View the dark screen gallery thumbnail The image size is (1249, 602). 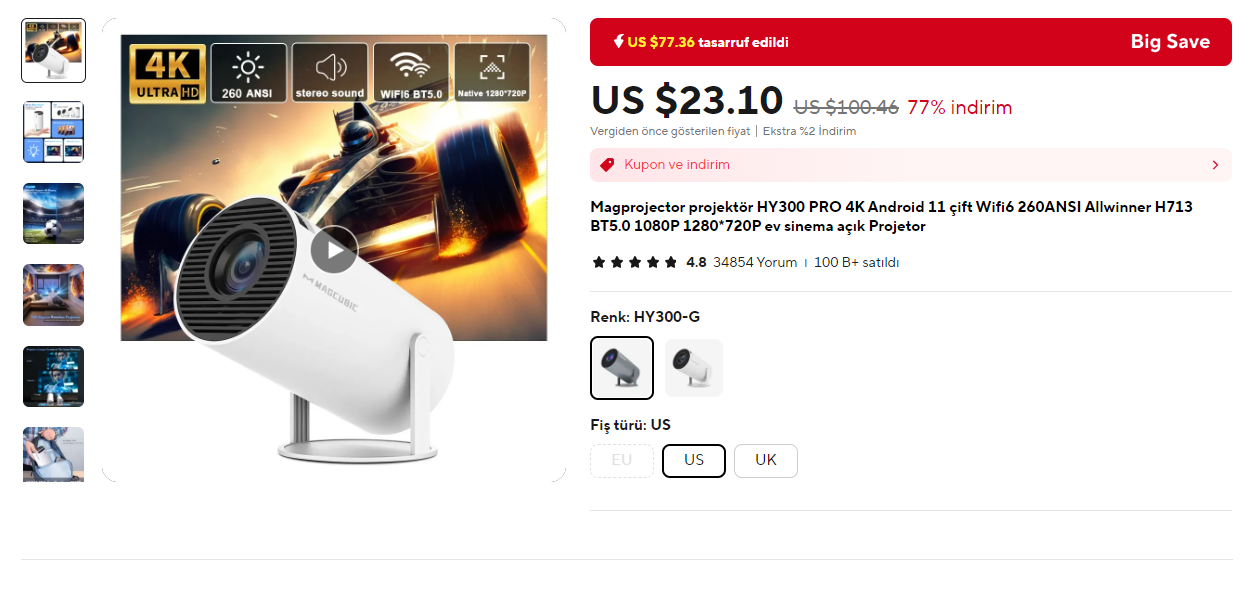pos(54,377)
